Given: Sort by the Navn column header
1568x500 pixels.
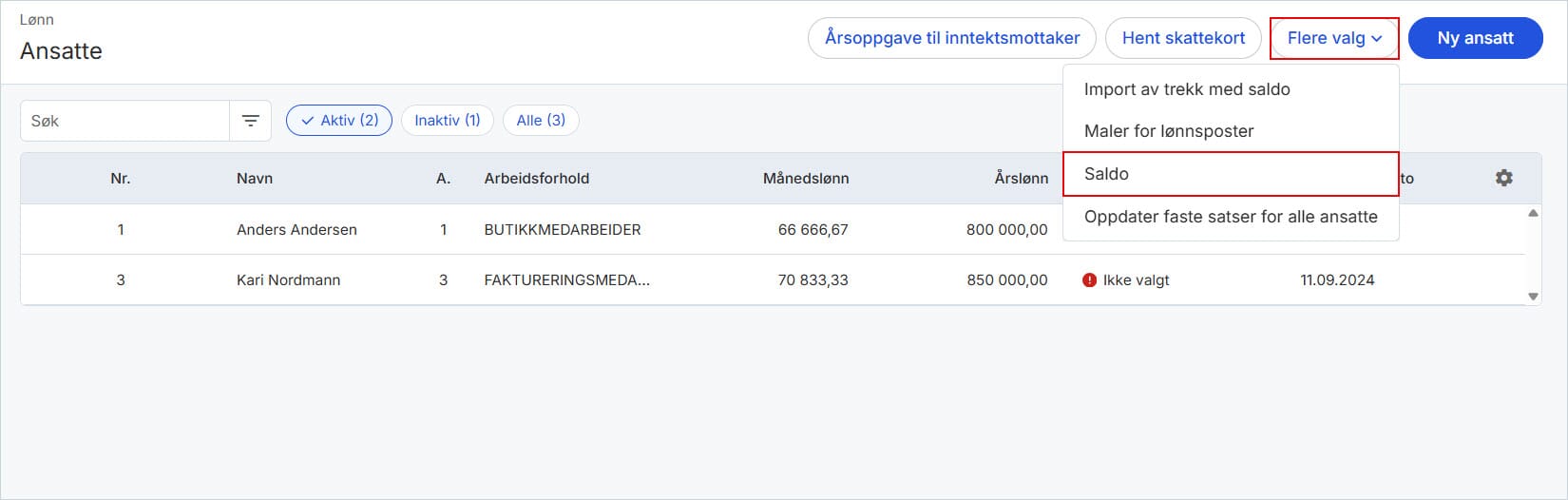Looking at the screenshot, I should (x=255, y=179).
